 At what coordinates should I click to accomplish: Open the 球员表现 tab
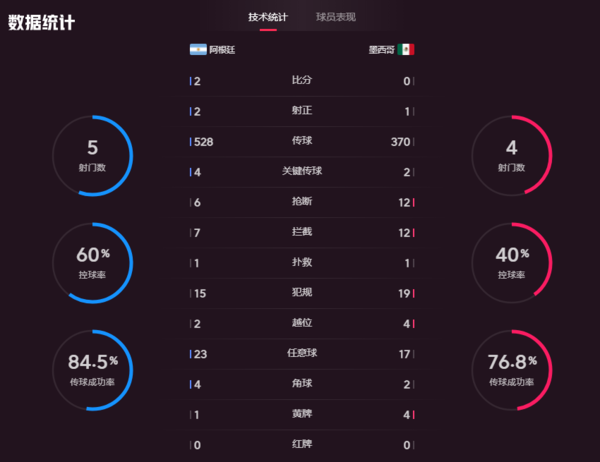click(x=335, y=17)
